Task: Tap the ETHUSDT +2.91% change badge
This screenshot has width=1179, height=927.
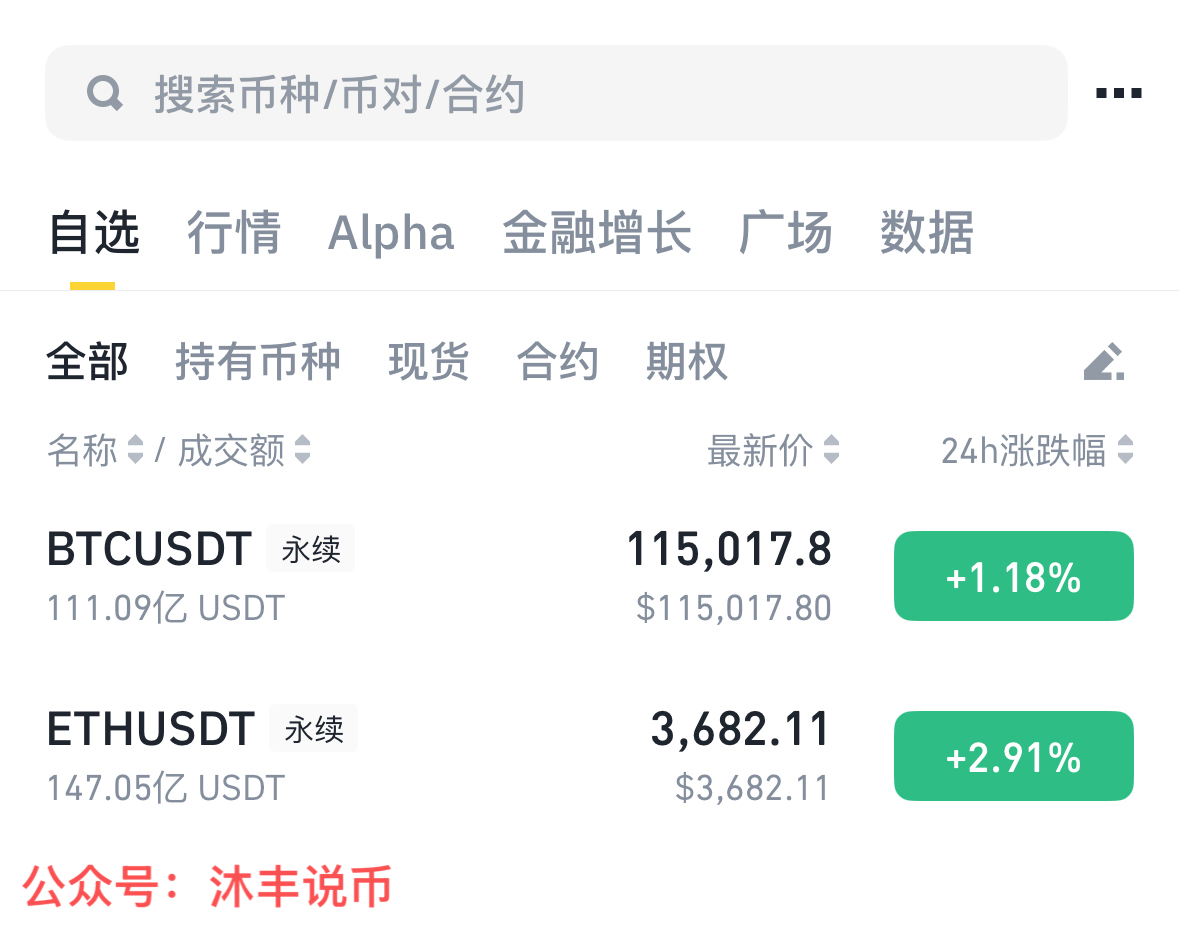Action: tap(1013, 757)
